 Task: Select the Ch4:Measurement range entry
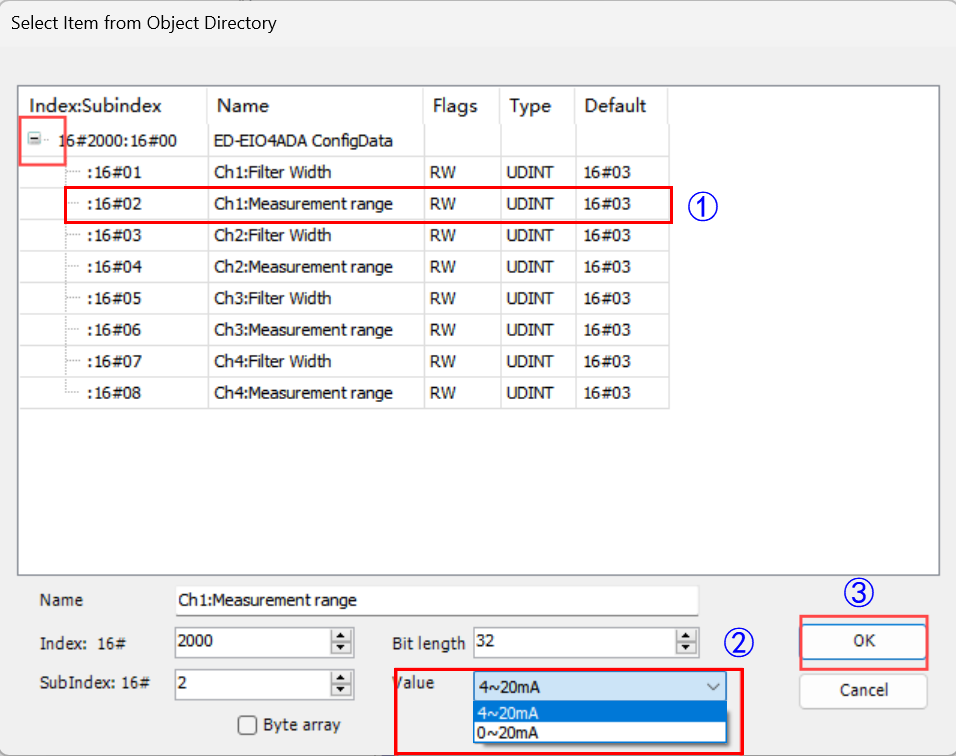[303, 393]
